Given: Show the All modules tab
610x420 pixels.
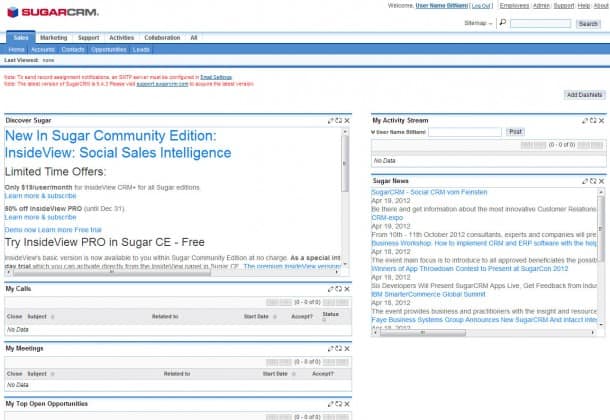Looking at the screenshot, I should tap(194, 38).
